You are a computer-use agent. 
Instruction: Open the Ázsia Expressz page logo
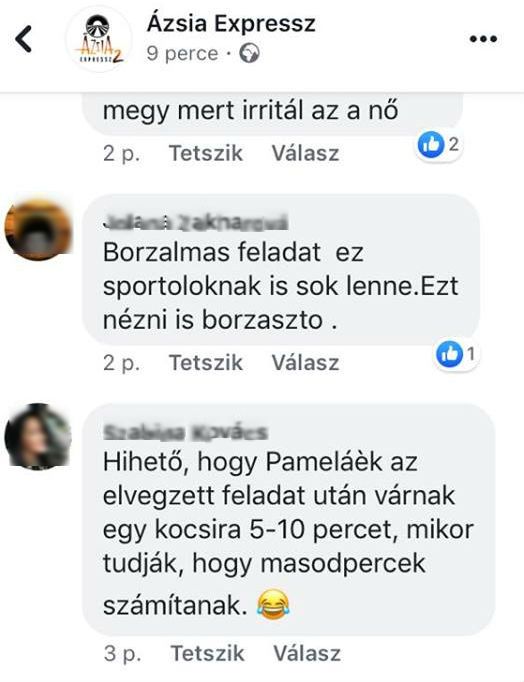[99, 39]
